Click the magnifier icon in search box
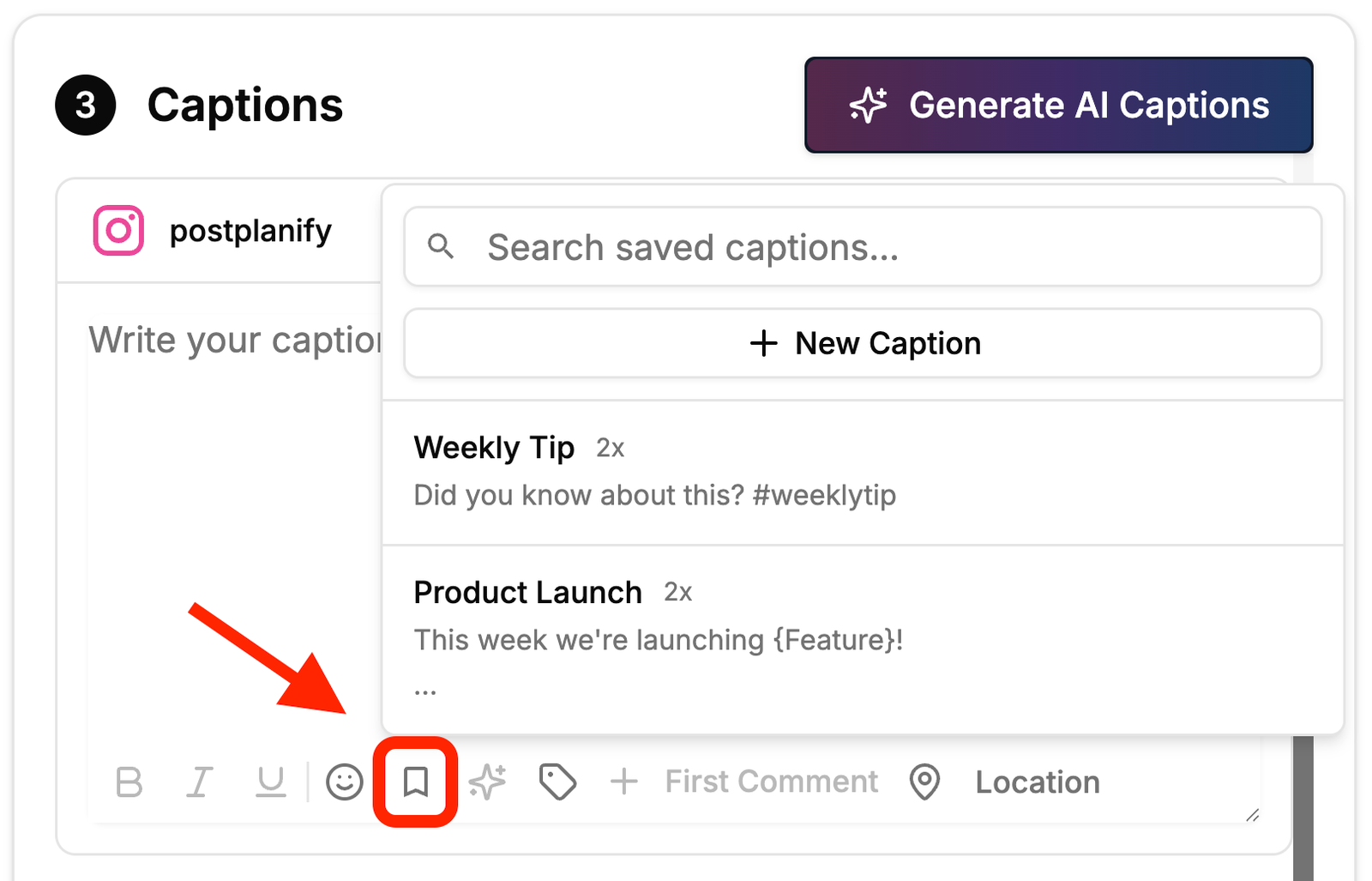This screenshot has width=1372, height=881. [441, 247]
